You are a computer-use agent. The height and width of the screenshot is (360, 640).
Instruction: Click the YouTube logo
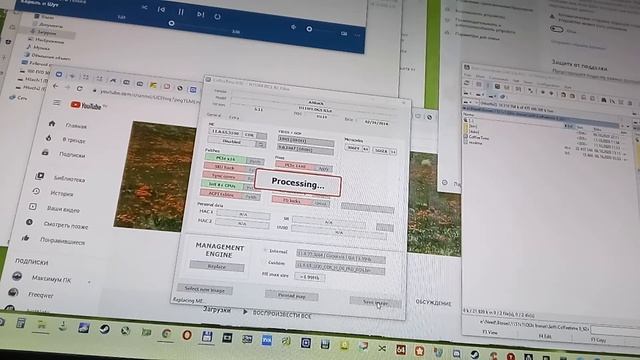click(x=86, y=106)
